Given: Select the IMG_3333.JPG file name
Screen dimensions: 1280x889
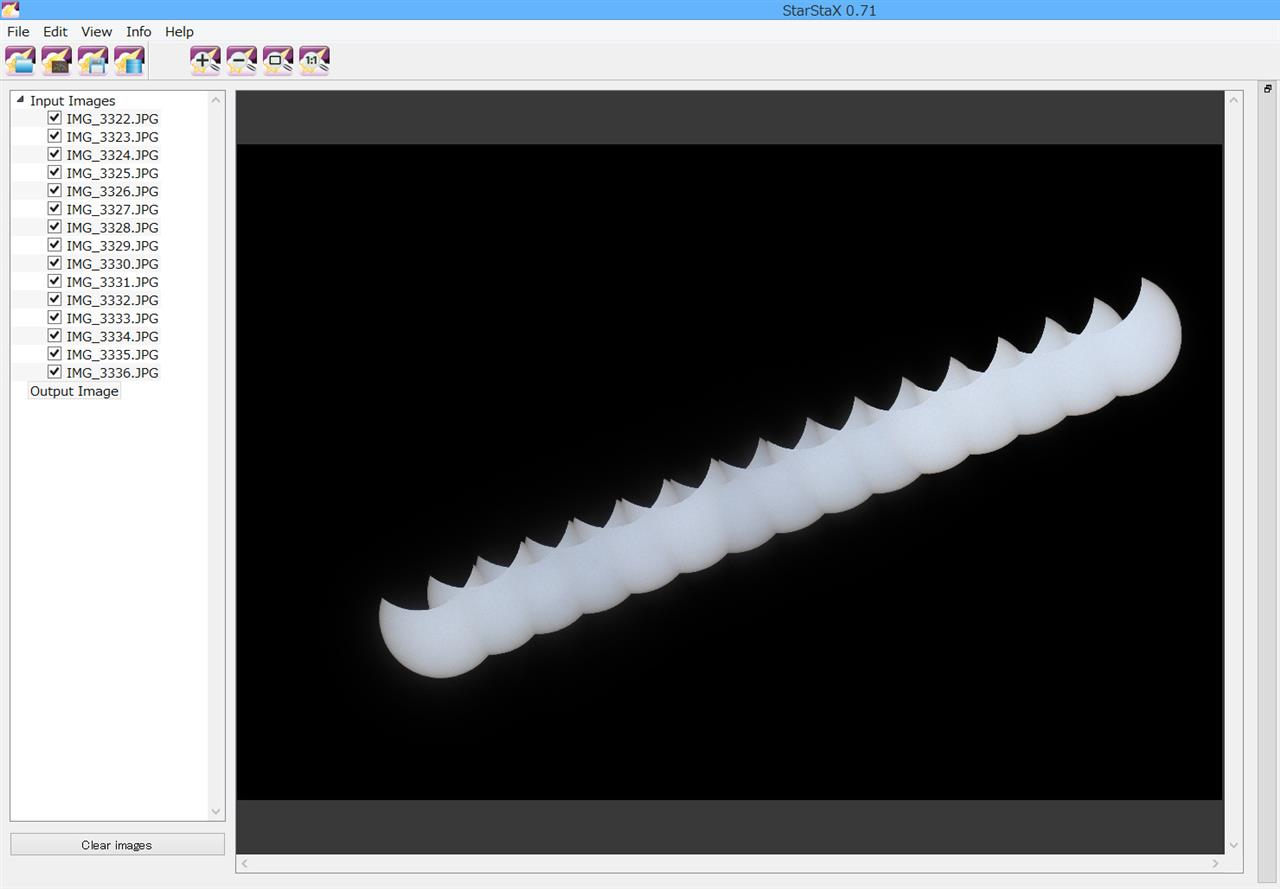Looking at the screenshot, I should tap(112, 318).
